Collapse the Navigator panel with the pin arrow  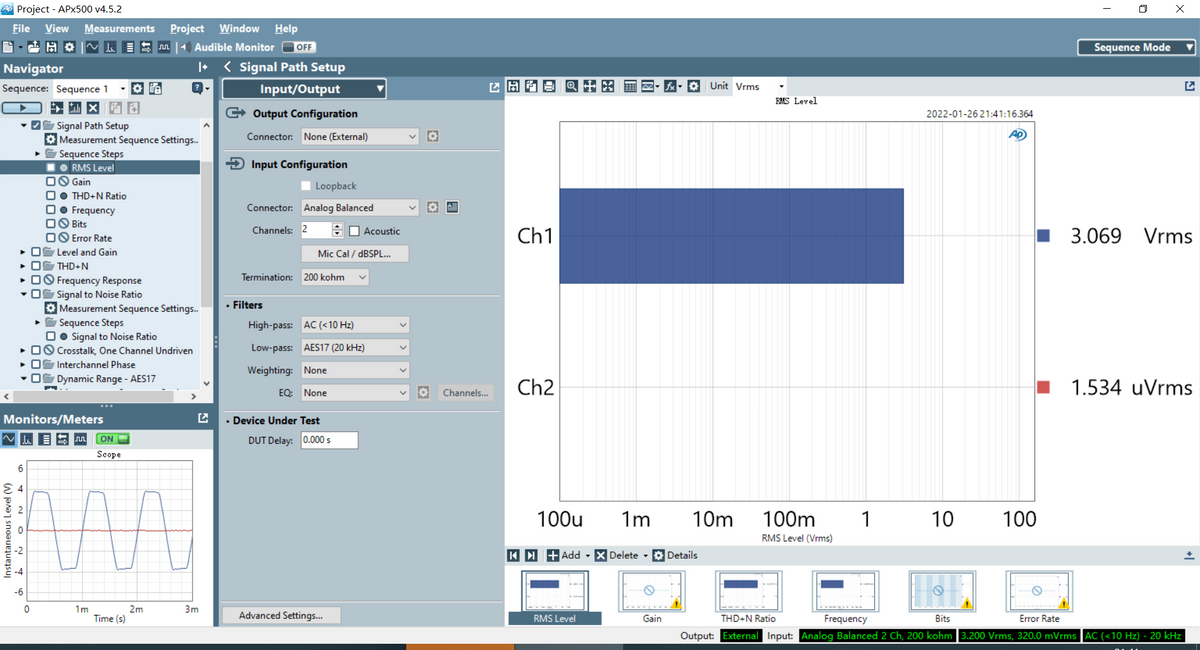(202, 68)
